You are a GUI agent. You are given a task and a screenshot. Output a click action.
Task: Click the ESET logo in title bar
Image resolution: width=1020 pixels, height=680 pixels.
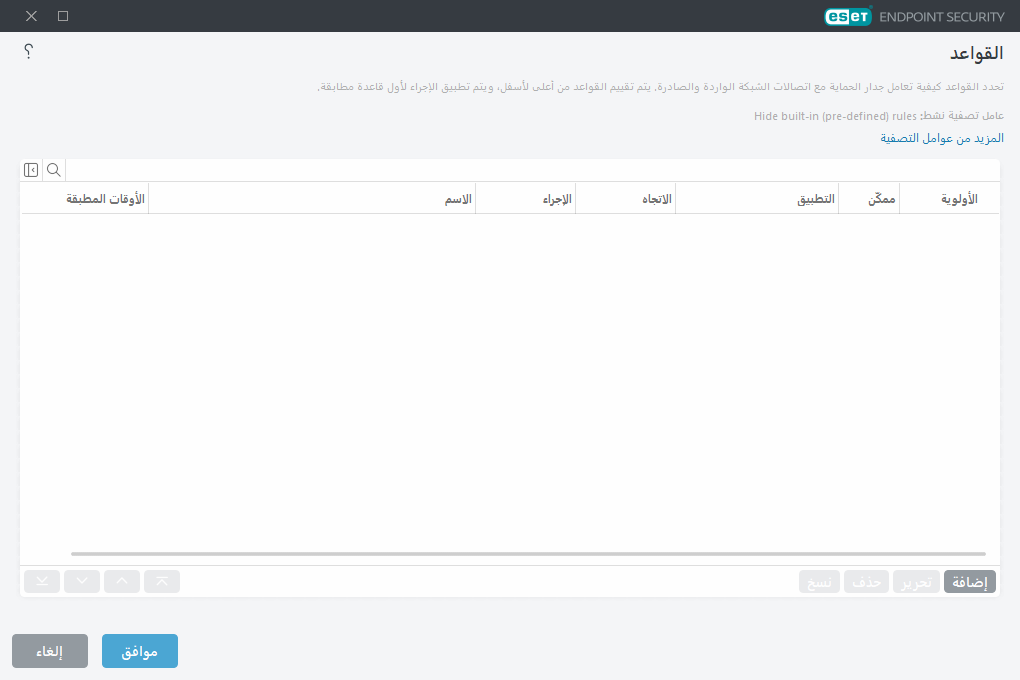coord(847,16)
